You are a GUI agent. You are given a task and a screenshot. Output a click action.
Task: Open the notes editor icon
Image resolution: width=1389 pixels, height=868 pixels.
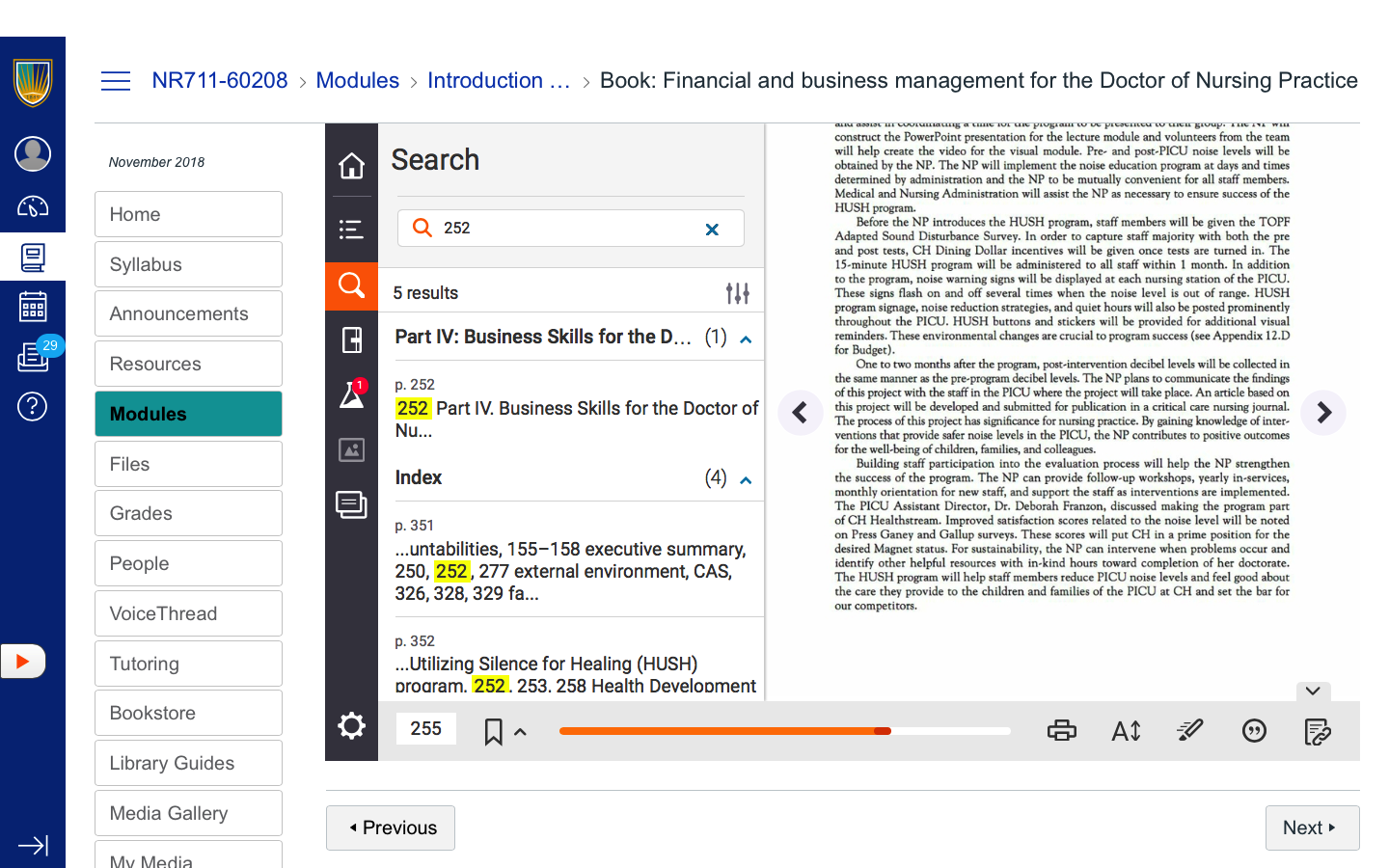click(x=1317, y=731)
